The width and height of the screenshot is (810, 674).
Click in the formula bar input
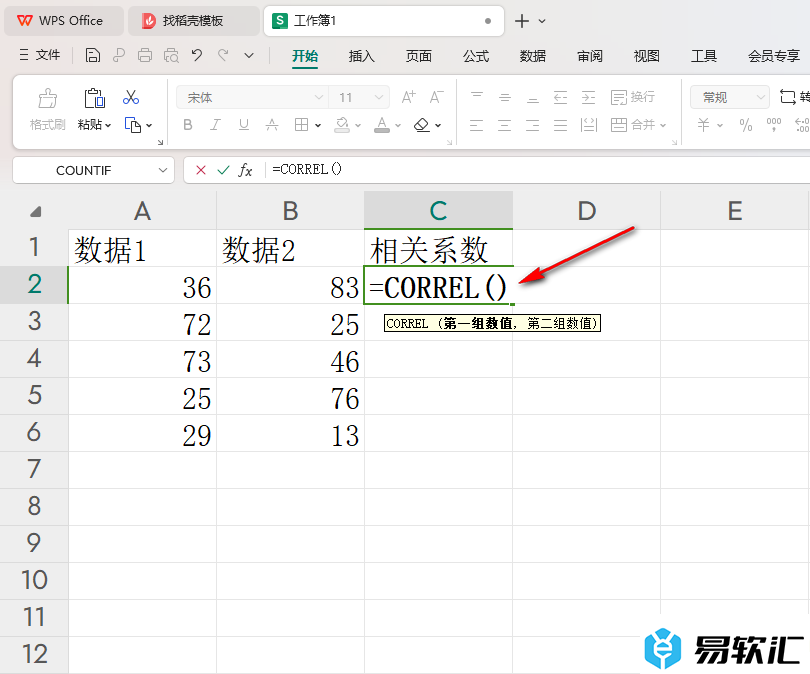(537, 169)
